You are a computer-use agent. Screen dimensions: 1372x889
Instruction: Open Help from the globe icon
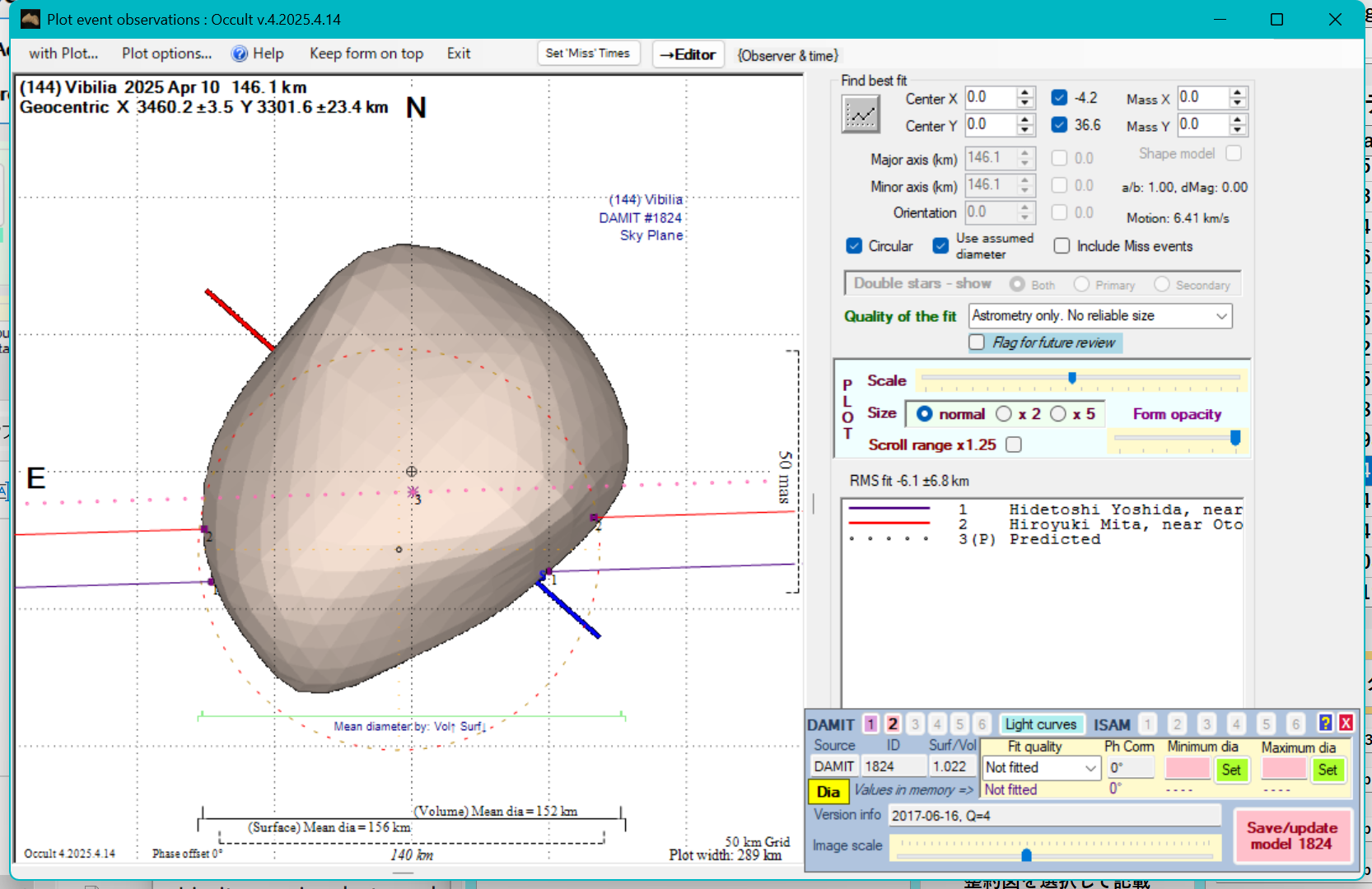pos(240,54)
